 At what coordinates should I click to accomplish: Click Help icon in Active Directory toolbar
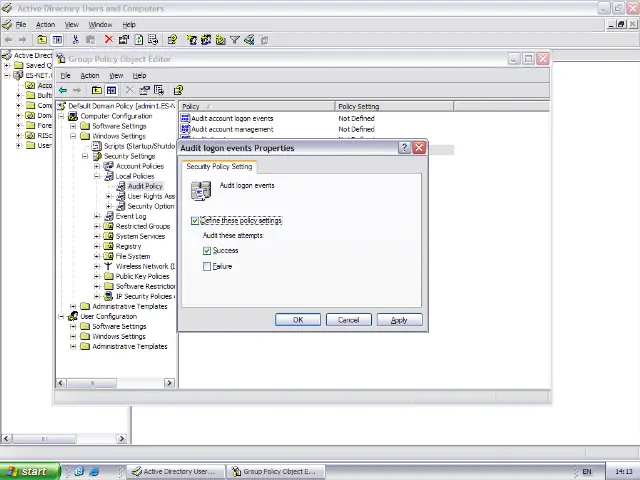pos(172,40)
